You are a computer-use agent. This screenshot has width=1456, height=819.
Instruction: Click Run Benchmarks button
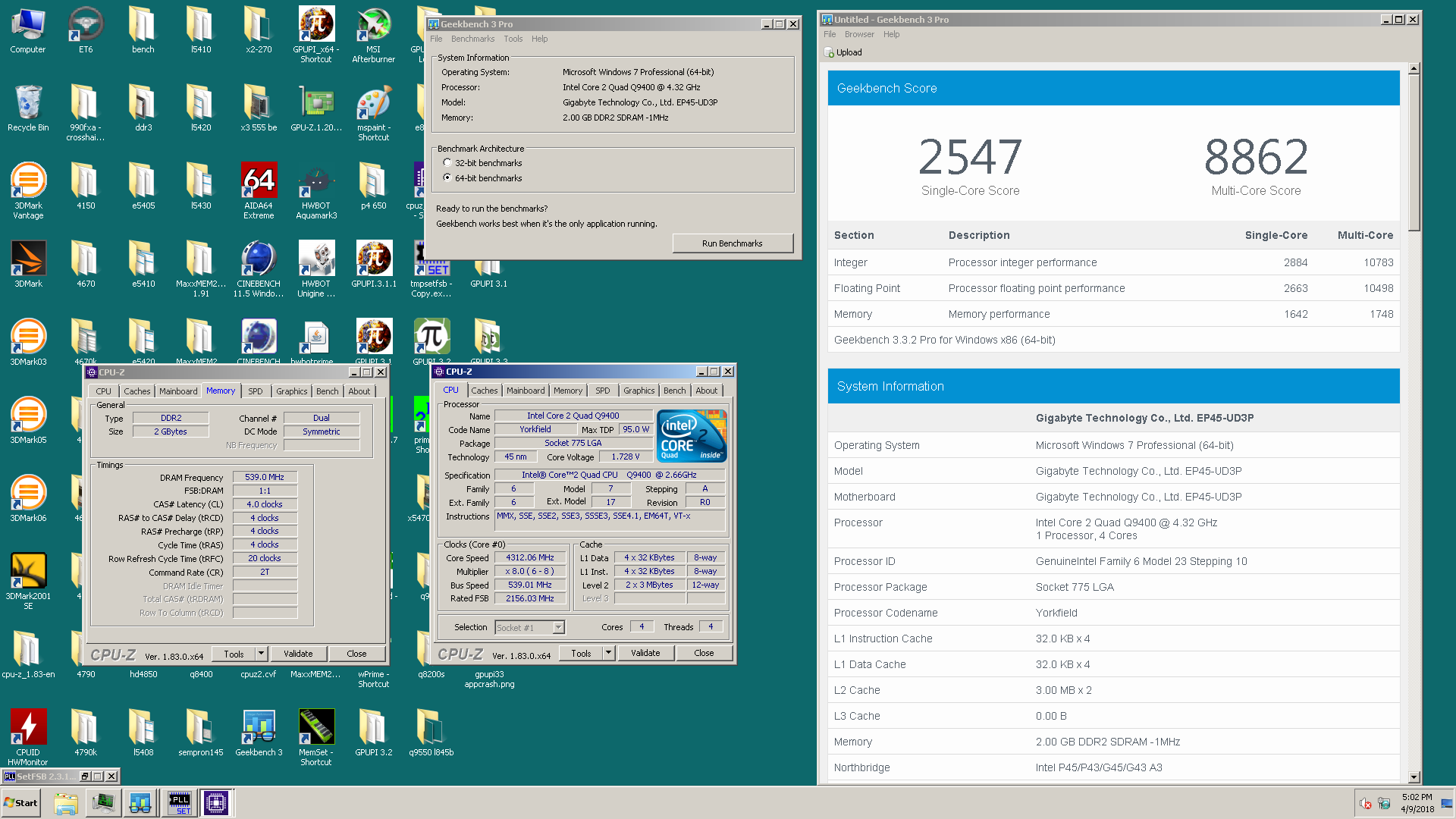point(733,243)
